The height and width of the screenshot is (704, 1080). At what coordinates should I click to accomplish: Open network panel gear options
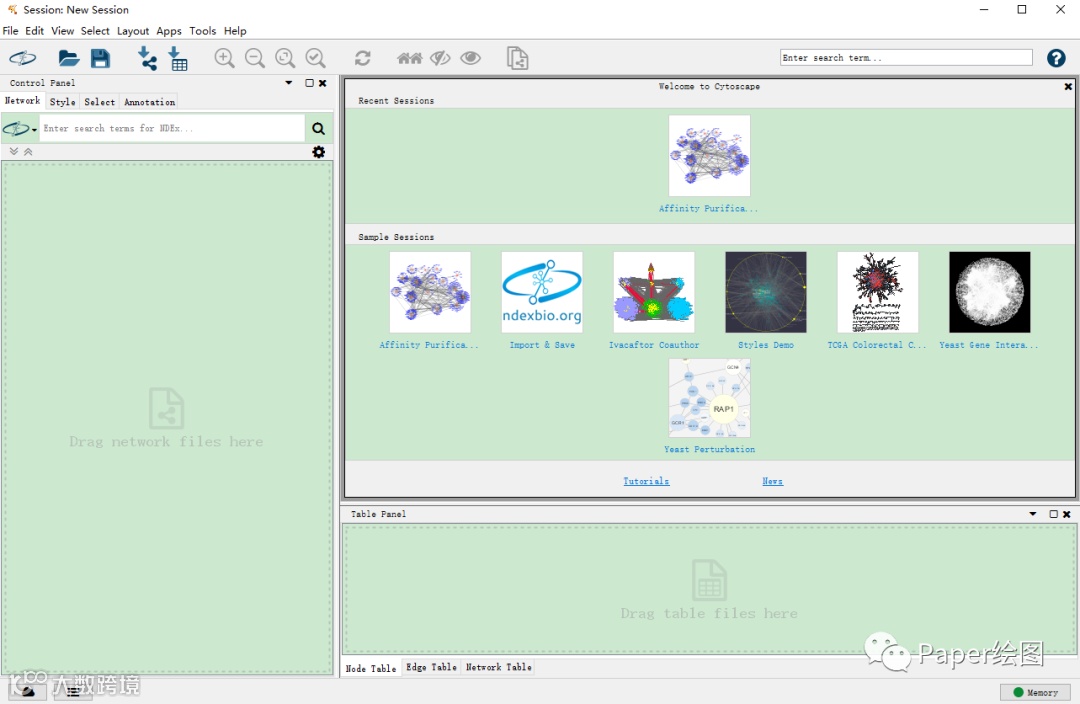click(318, 152)
